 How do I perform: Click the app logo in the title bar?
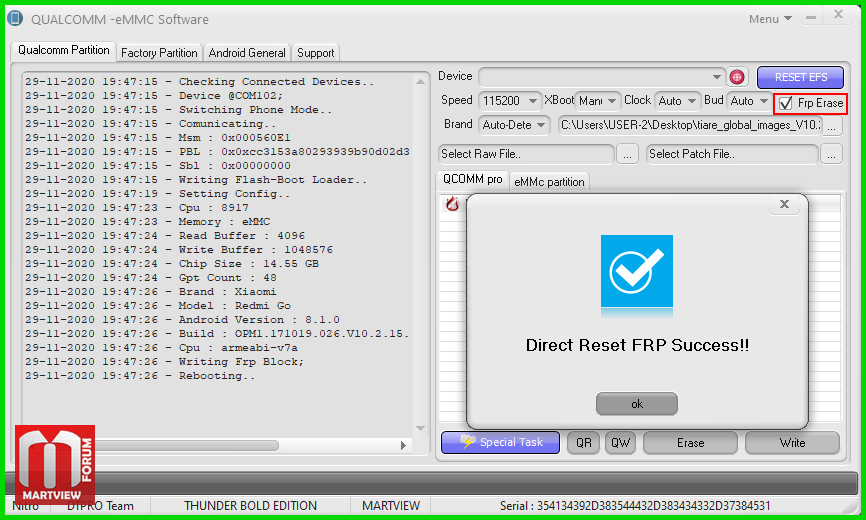pyautogui.click(x=15, y=19)
